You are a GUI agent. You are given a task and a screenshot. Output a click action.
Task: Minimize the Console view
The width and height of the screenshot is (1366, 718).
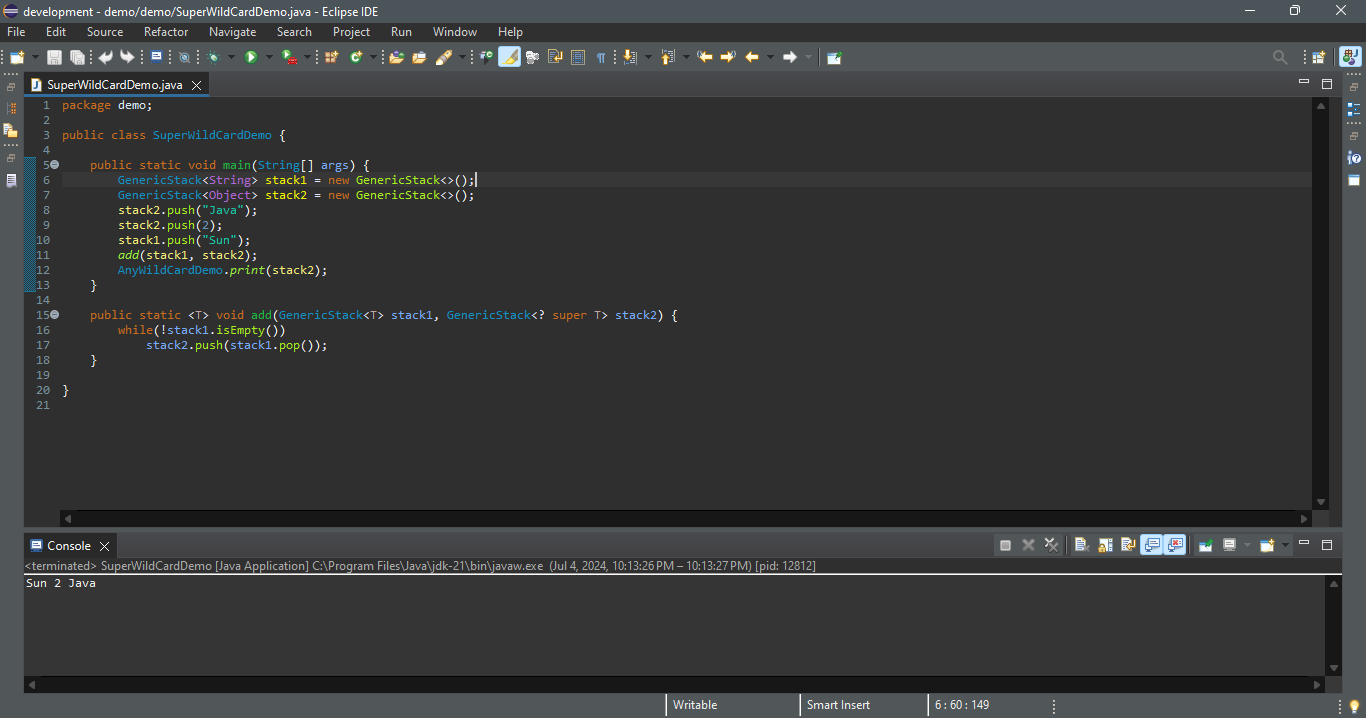coord(1304,544)
